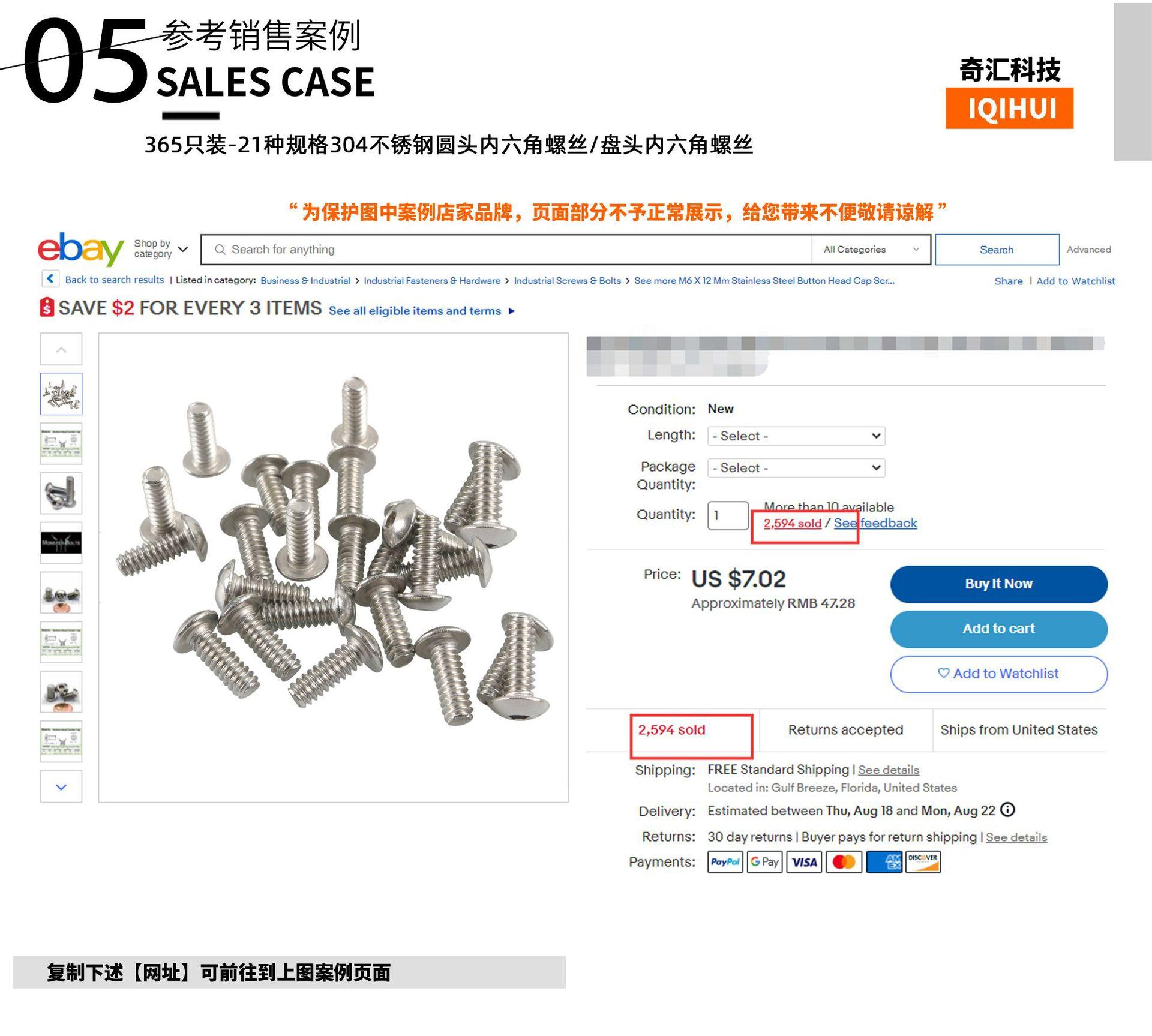This screenshot has height=1036, width=1152.
Task: Click the delivery info circle icon
Action: tap(1008, 810)
